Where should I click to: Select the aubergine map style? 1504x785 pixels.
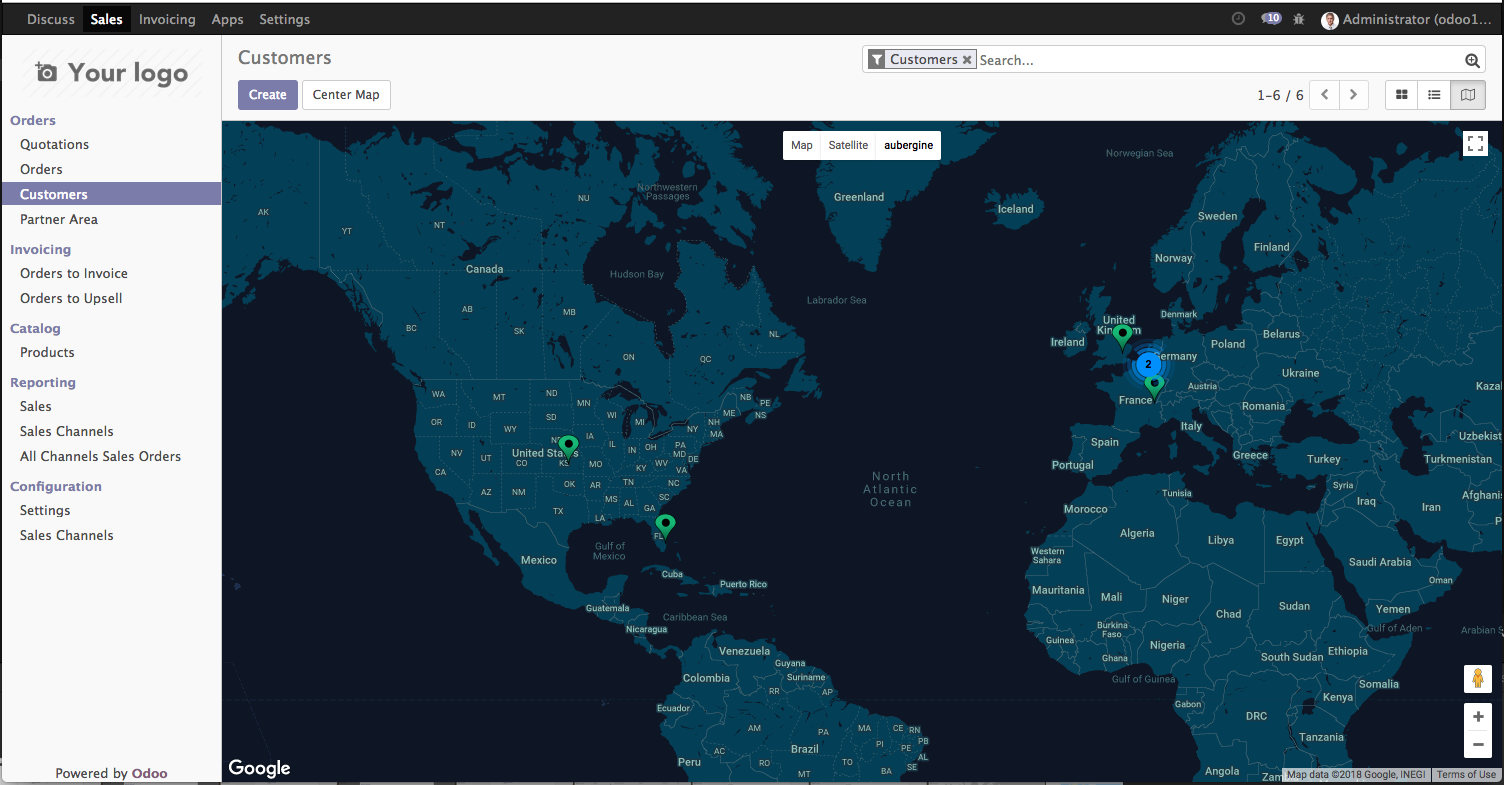pyautogui.click(x=908, y=145)
